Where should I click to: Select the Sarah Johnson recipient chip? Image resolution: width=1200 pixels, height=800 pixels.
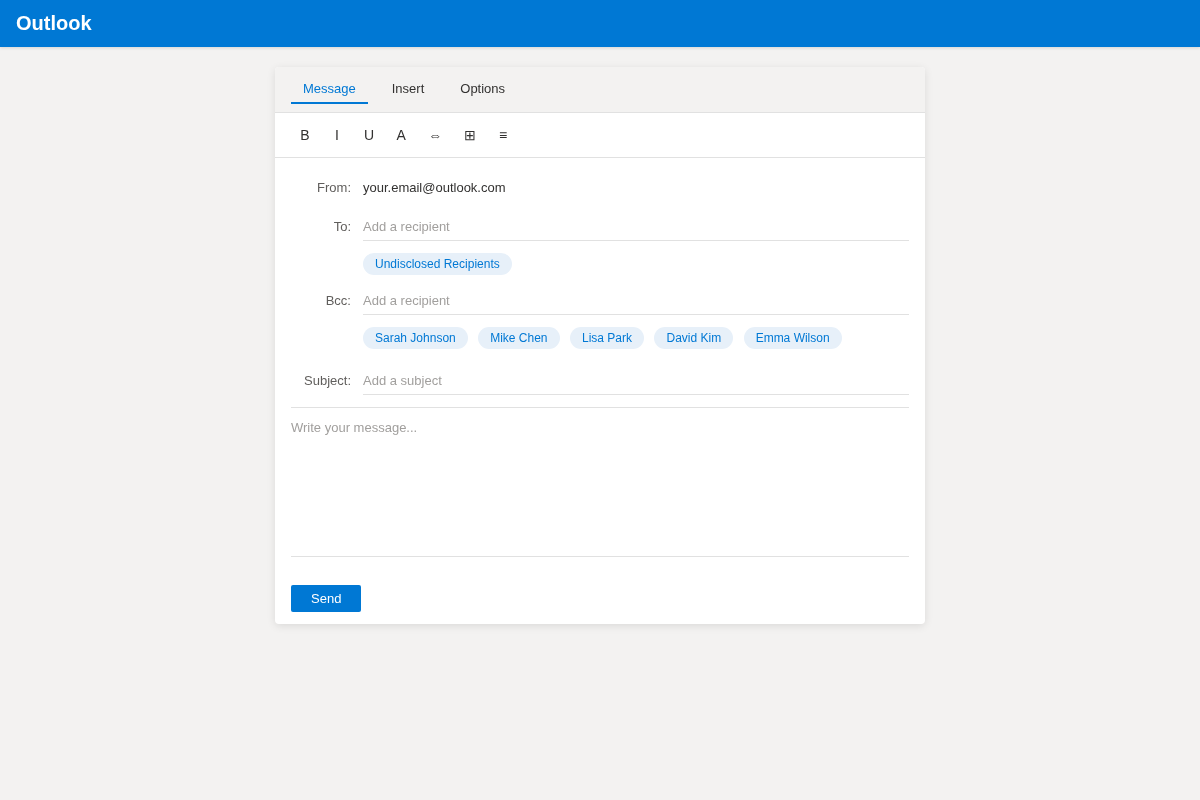415,337
